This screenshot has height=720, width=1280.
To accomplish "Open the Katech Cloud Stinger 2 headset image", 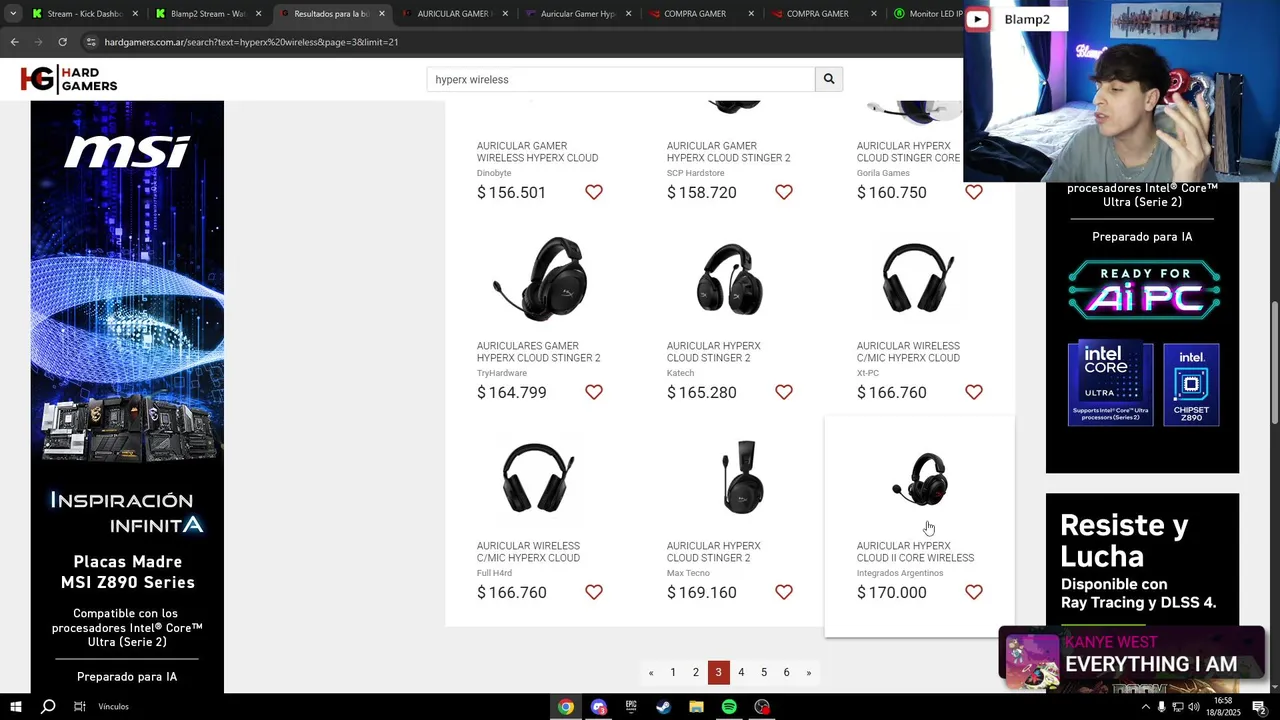I will point(729,279).
